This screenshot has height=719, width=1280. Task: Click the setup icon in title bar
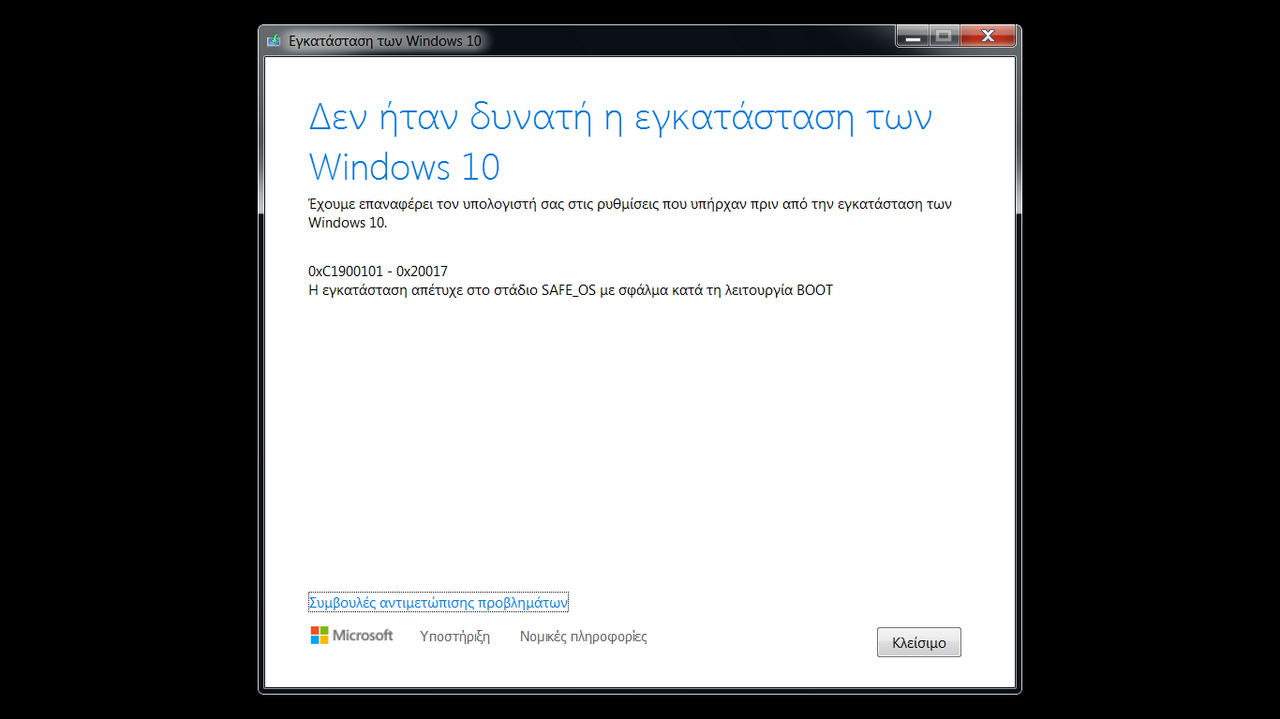tap(273, 41)
